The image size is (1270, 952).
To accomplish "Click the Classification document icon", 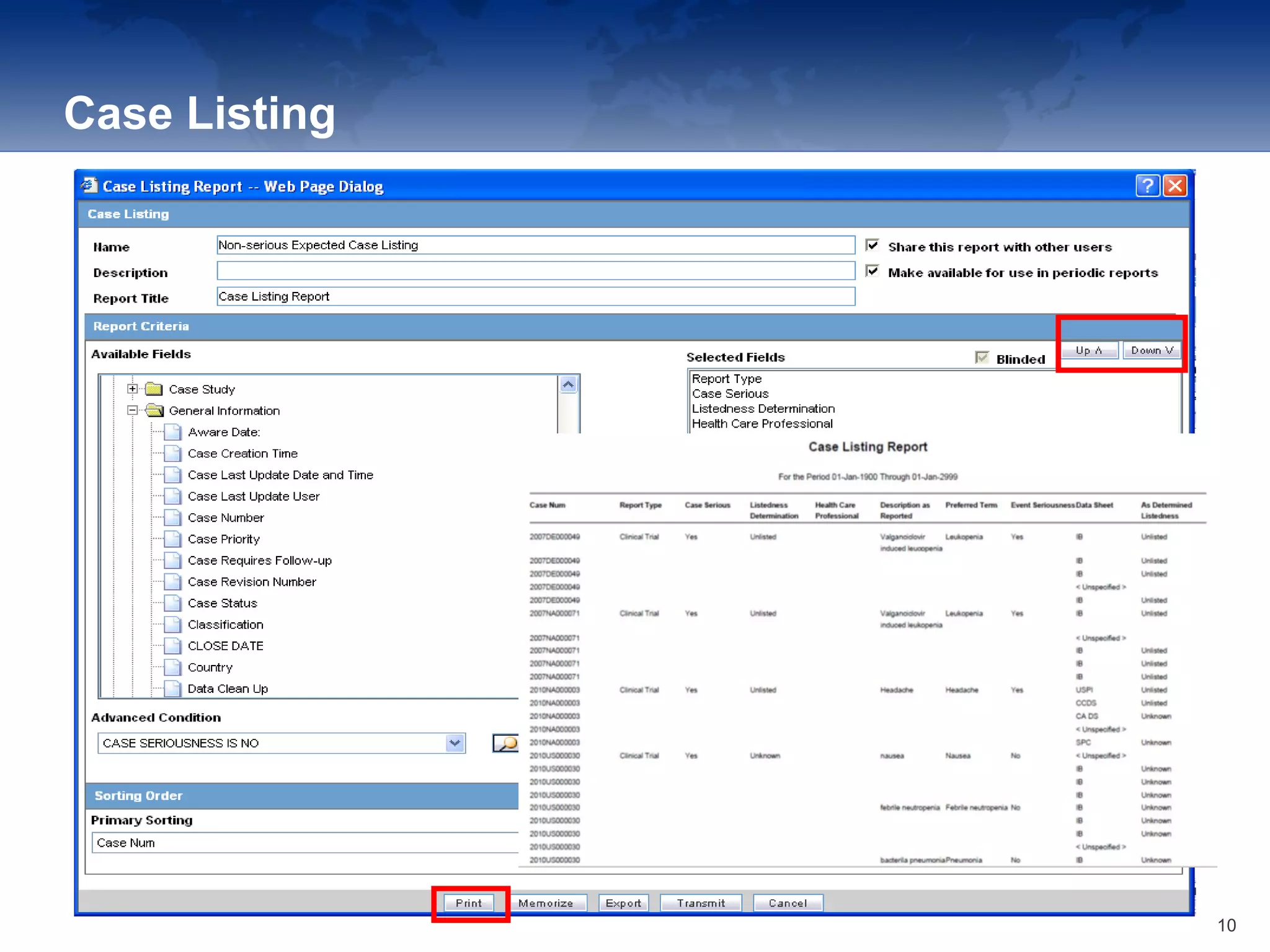I will click(x=173, y=625).
